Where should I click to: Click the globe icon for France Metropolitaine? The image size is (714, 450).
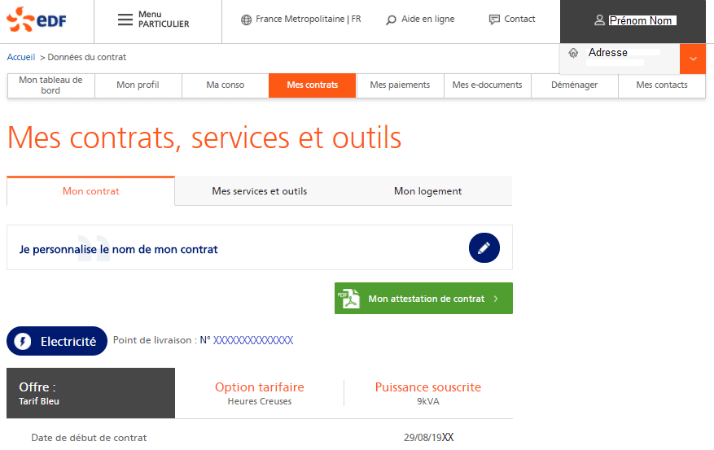point(246,20)
